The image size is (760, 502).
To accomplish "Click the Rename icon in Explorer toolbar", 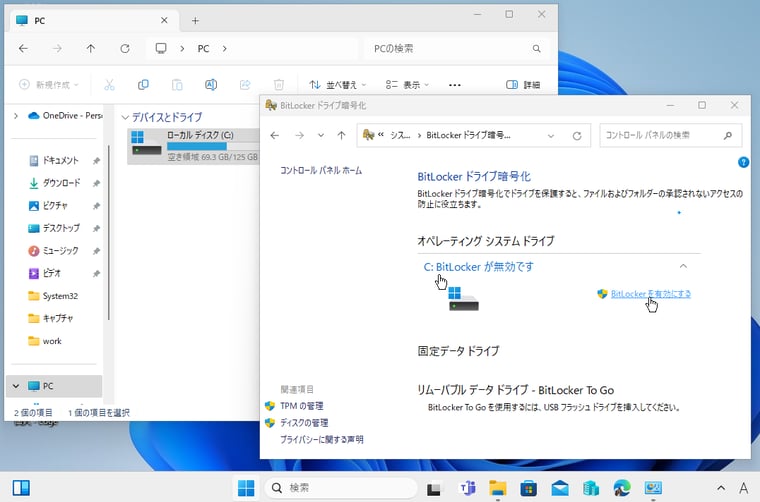I will (211, 85).
